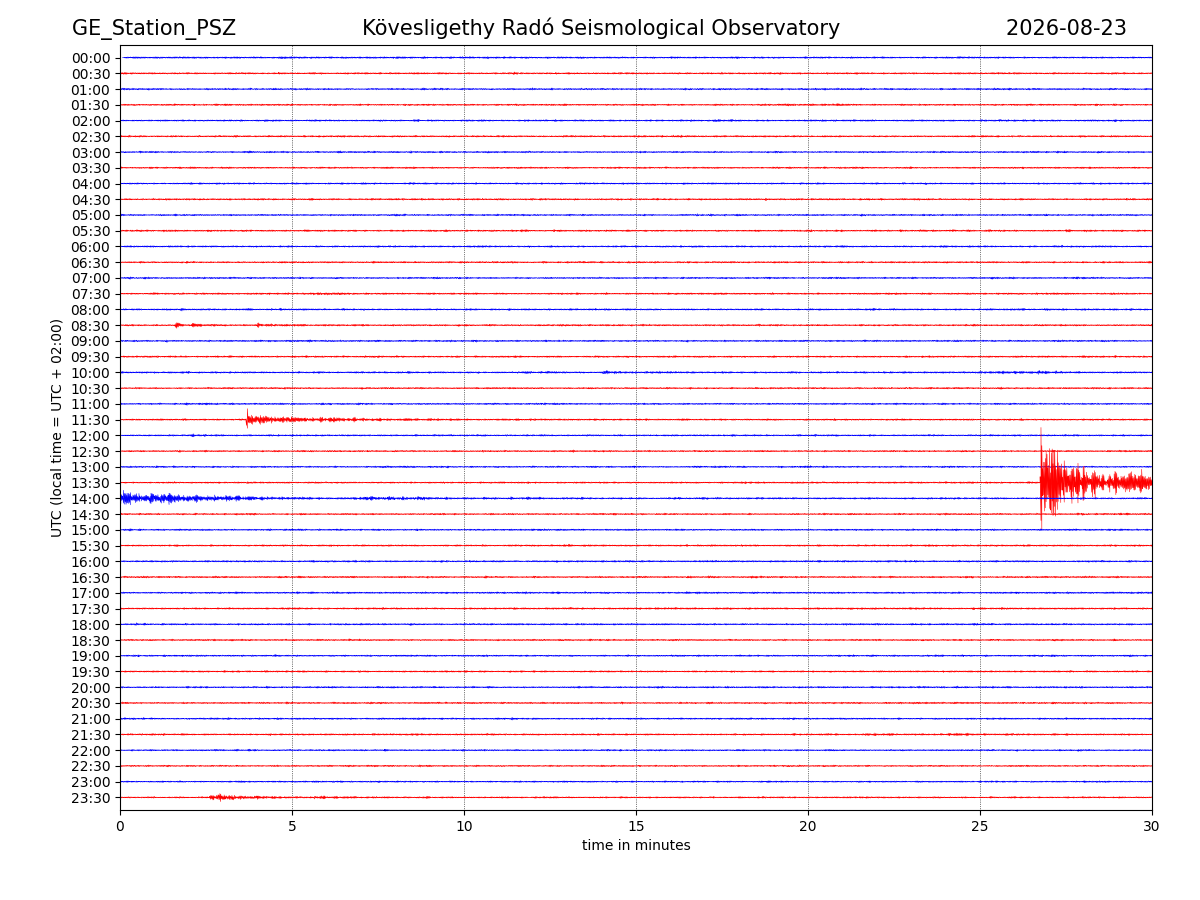Click the x-axis tick label 20
The image size is (1200, 900).
[x=808, y=826]
